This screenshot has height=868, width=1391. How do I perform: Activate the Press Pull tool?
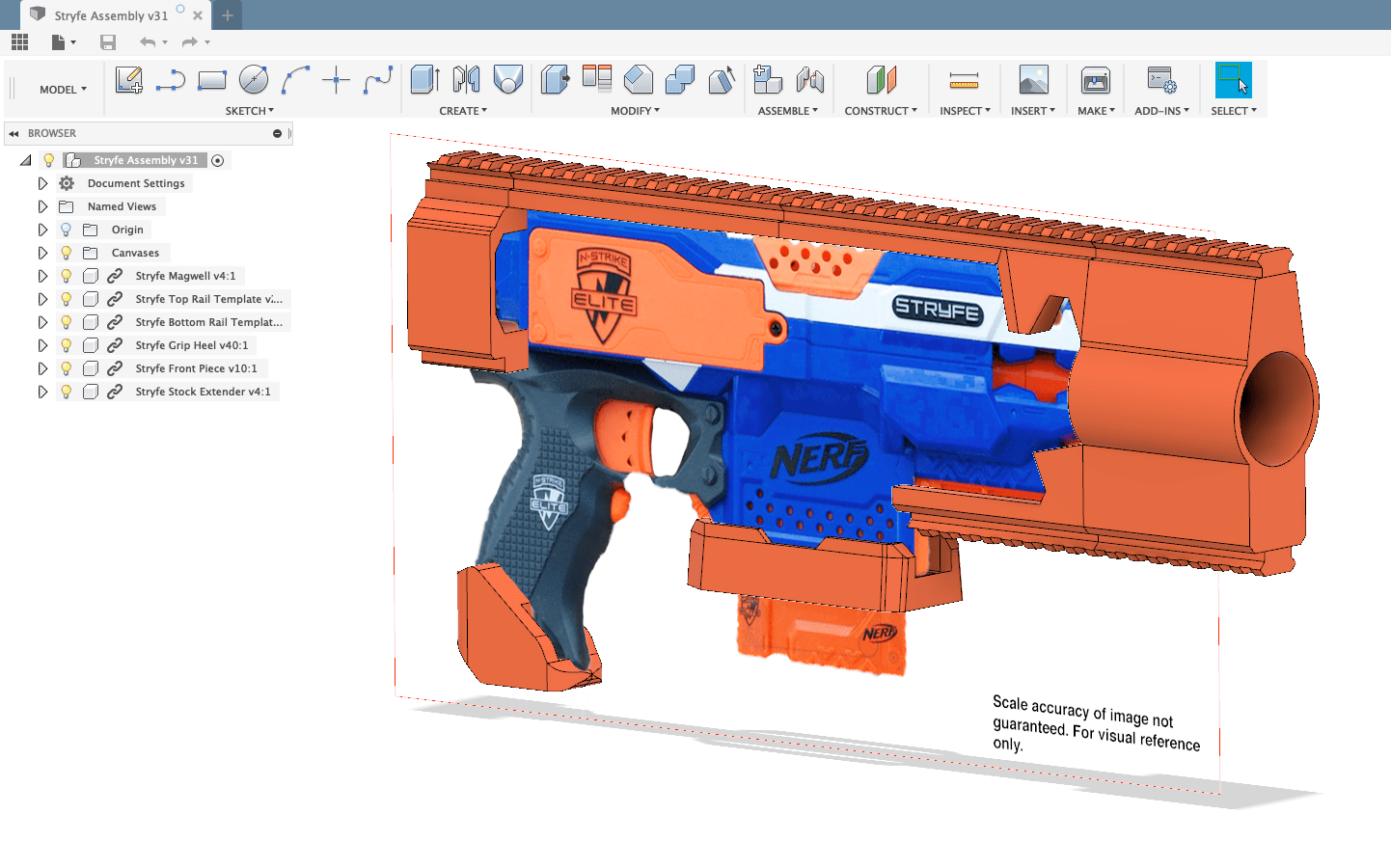pos(555,80)
